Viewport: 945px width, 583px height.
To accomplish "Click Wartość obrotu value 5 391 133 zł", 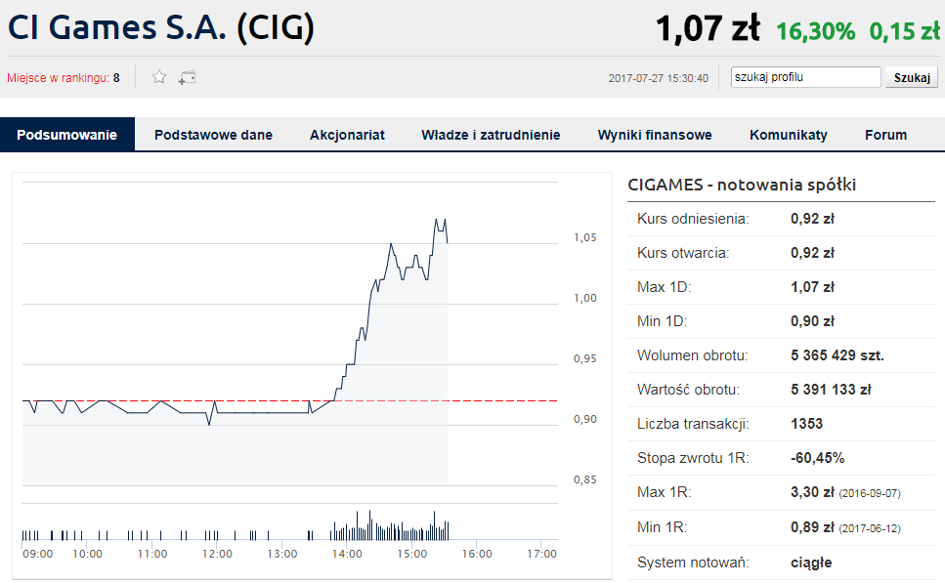I will (831, 389).
